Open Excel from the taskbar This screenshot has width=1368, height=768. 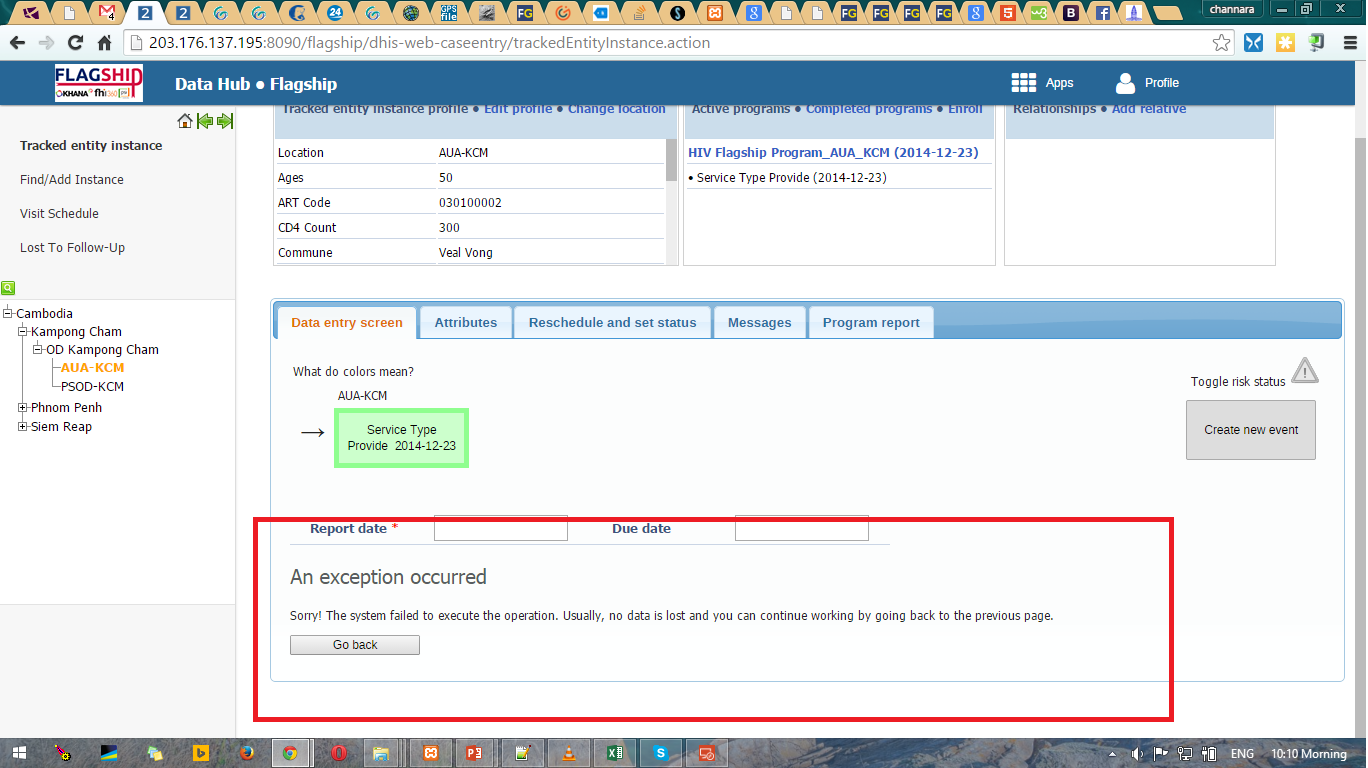click(615, 753)
